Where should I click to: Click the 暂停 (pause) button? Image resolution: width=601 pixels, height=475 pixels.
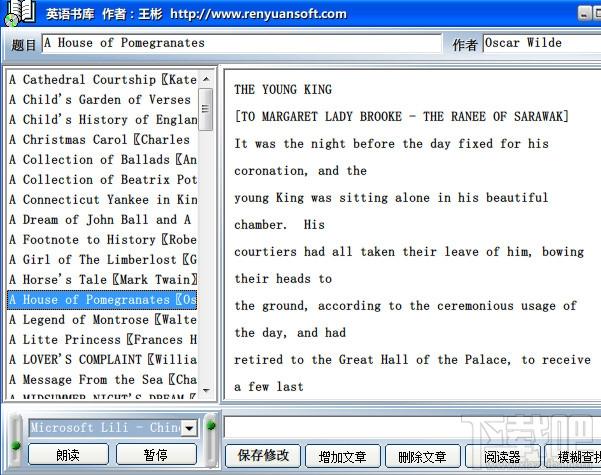point(156,455)
